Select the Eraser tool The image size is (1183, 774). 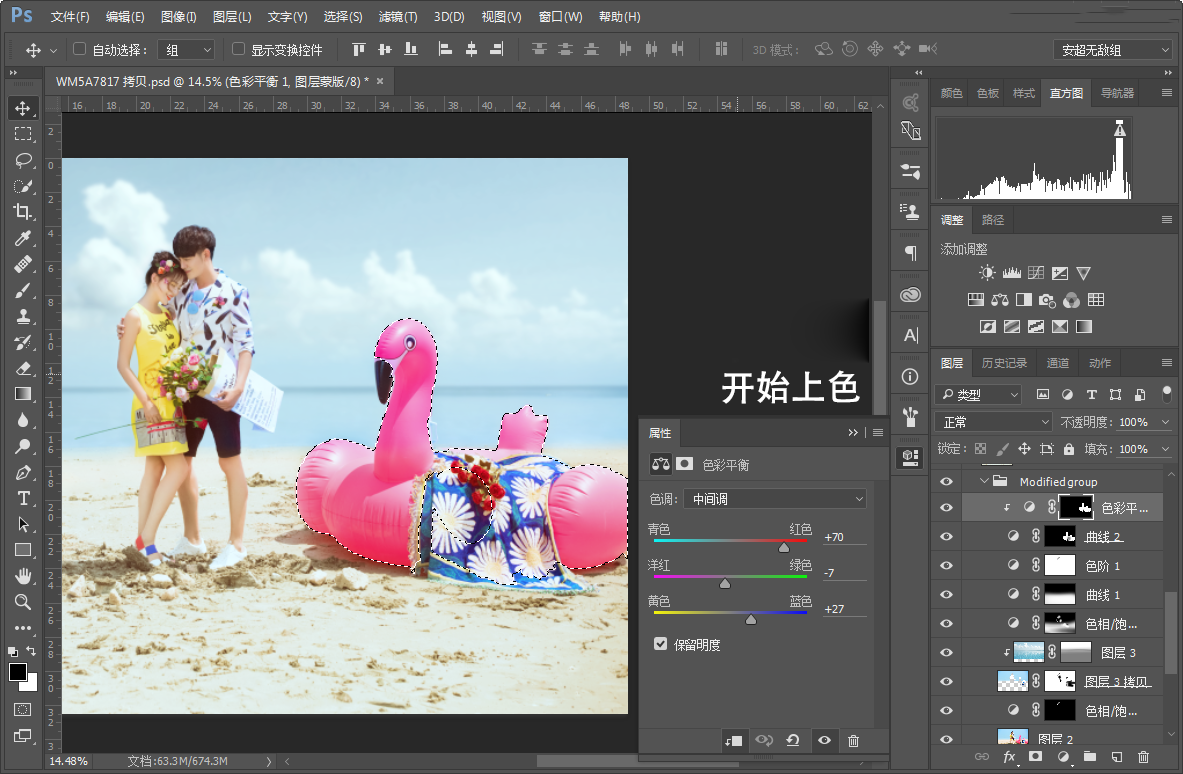[x=23, y=368]
